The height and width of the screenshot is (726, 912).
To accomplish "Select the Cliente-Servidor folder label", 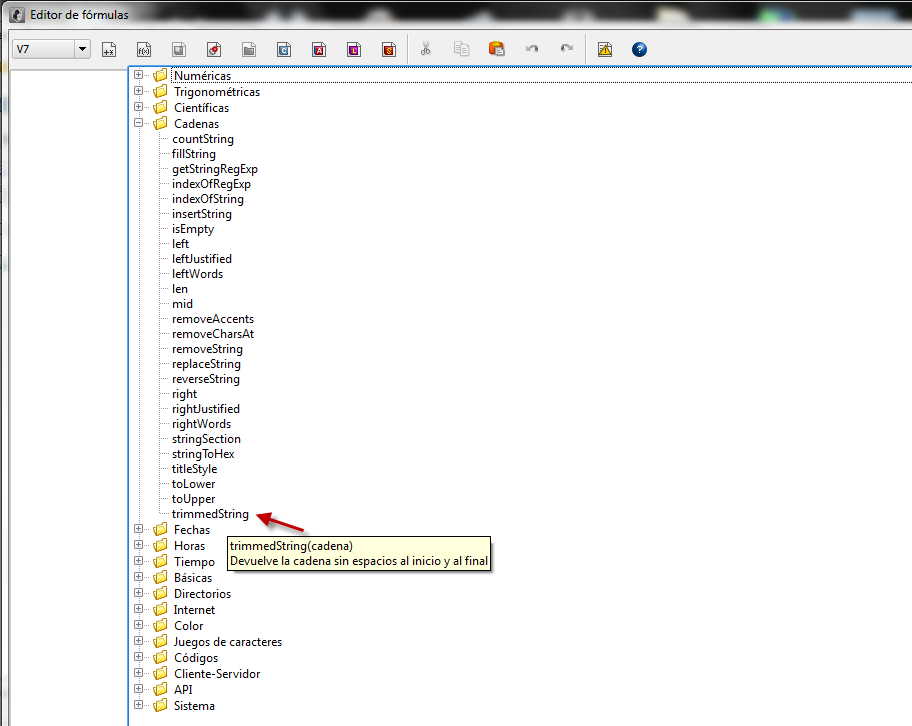I will pyautogui.click(x=217, y=674).
